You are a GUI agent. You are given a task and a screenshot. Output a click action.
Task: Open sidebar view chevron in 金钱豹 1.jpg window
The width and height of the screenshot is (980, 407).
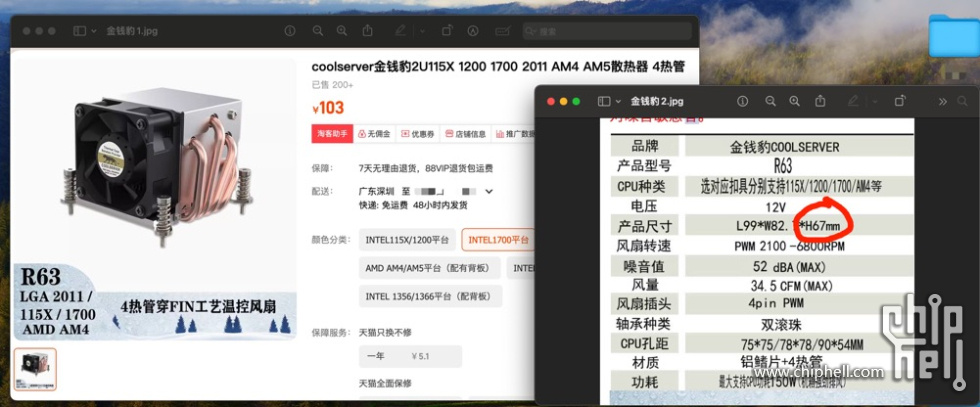point(94,31)
